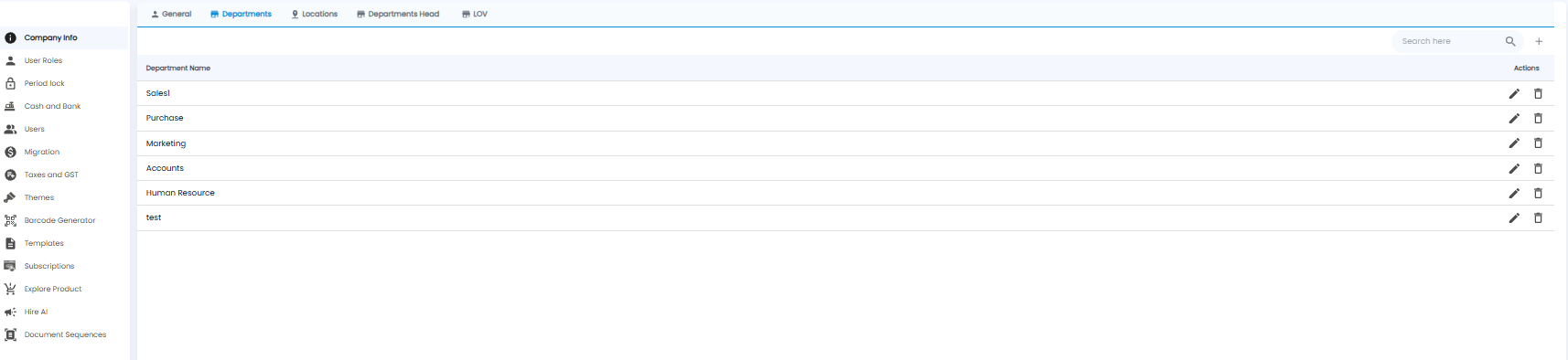Image resolution: width=1568 pixels, height=360 pixels.
Task: Select the Accounts row name
Action: tap(165, 168)
